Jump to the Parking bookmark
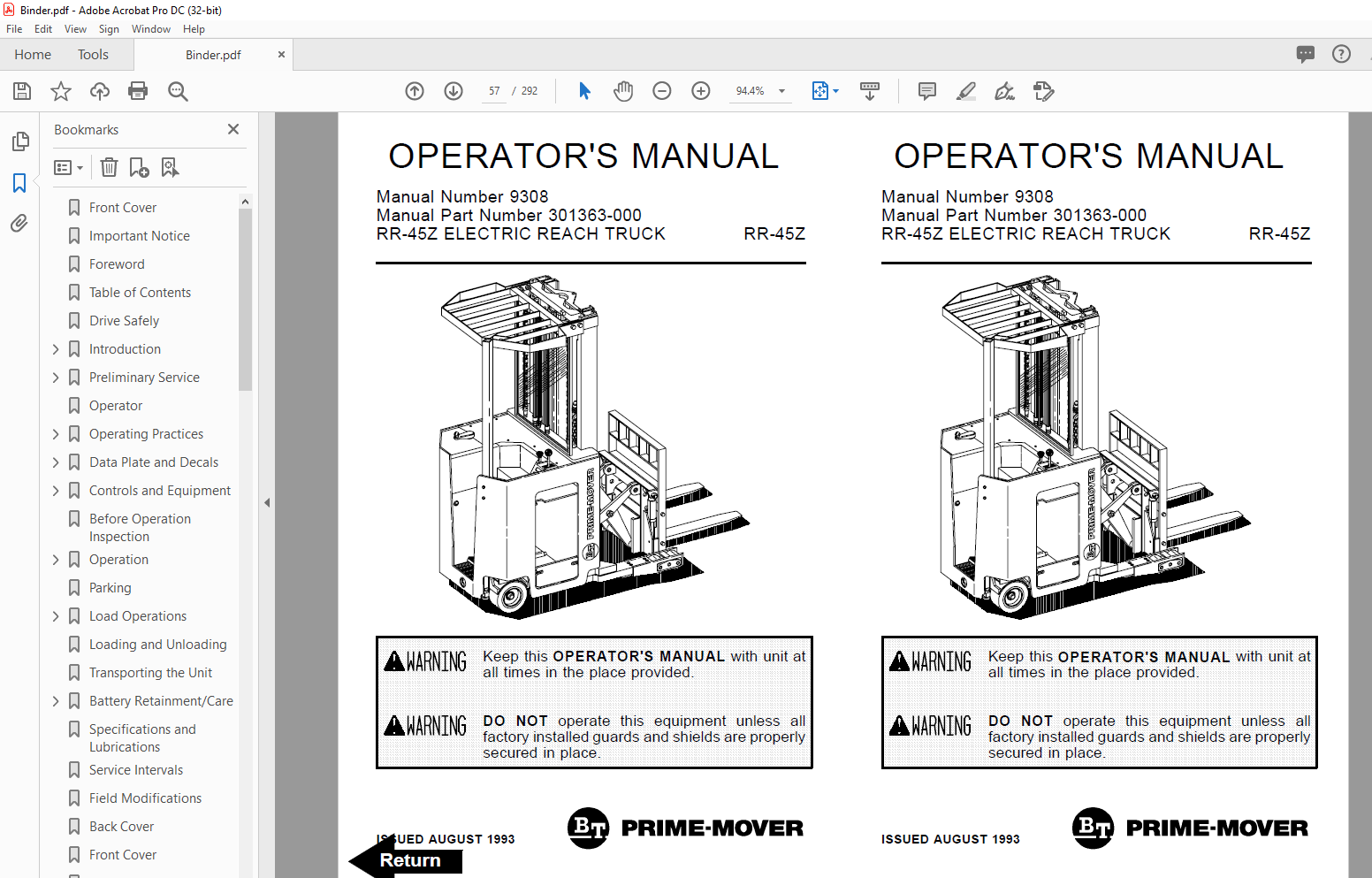 [x=110, y=588]
